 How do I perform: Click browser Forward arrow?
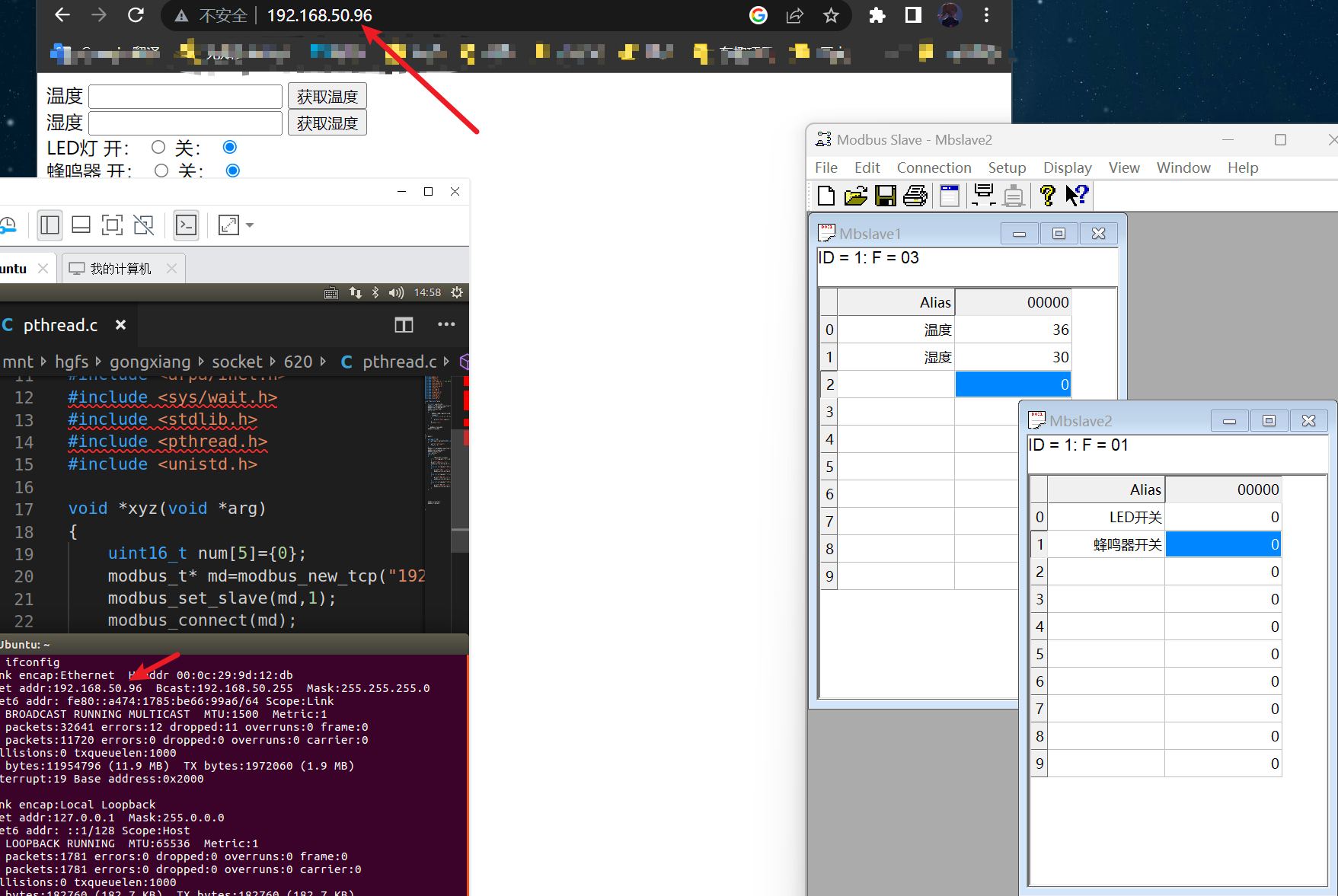(x=99, y=15)
